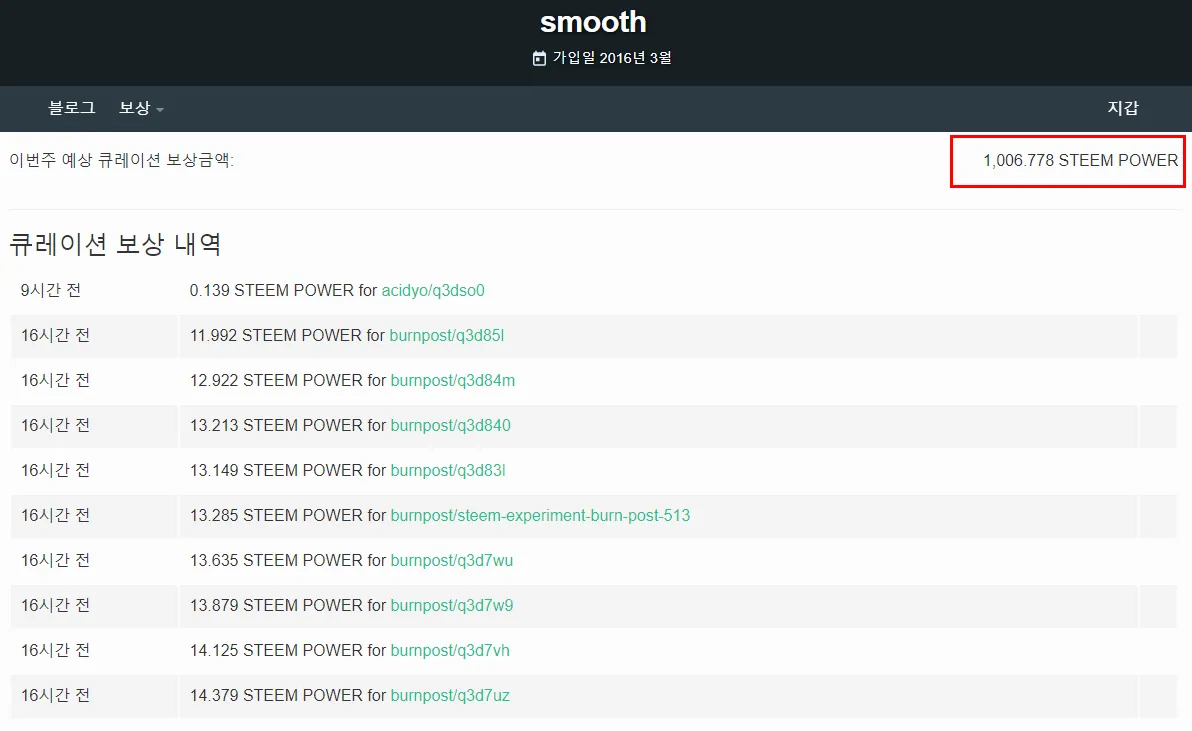Open link acidyo/q3dso0
This screenshot has width=1192, height=731.
(433, 290)
